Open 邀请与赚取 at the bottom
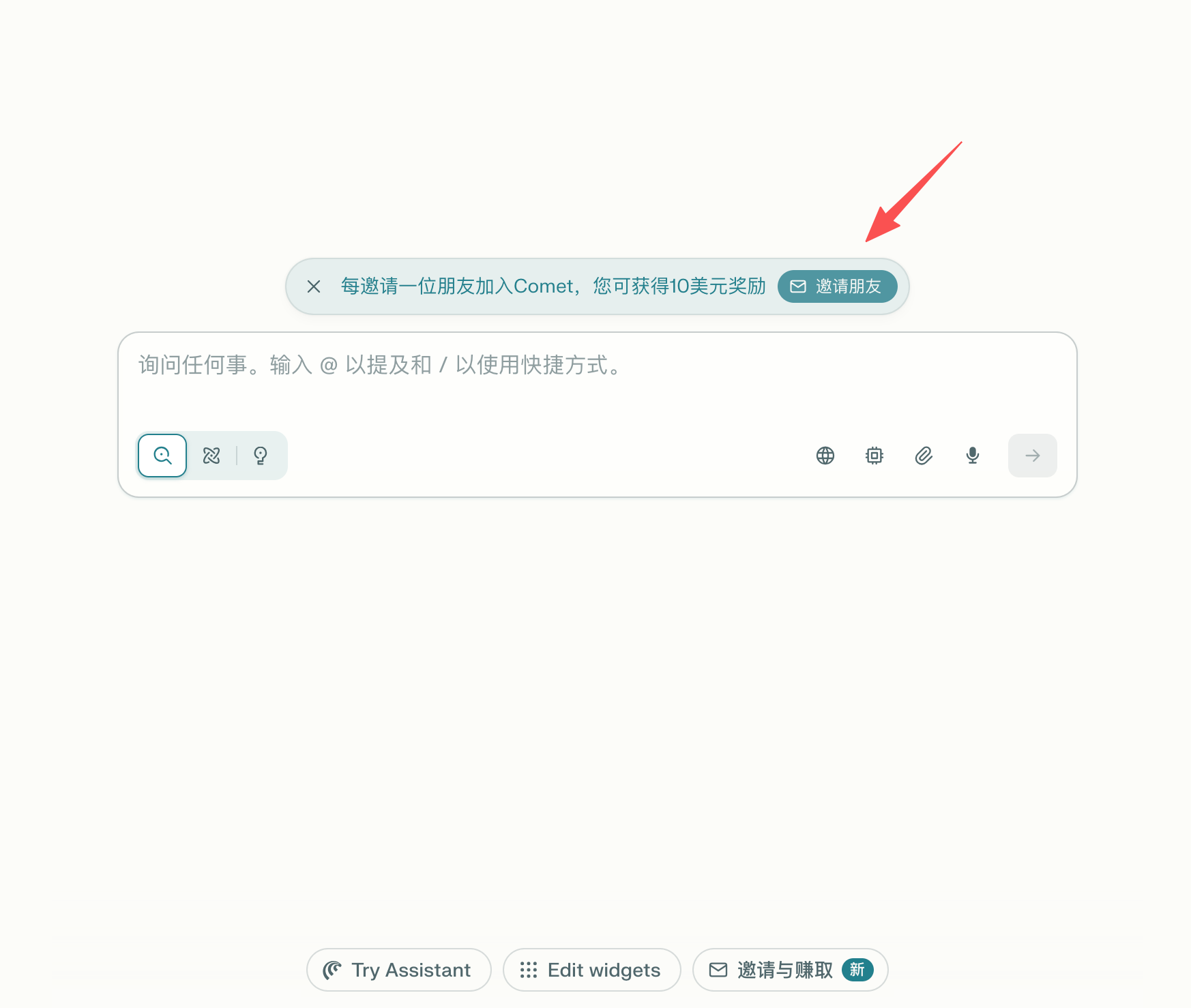This screenshot has width=1191, height=1008. pyautogui.click(x=790, y=970)
